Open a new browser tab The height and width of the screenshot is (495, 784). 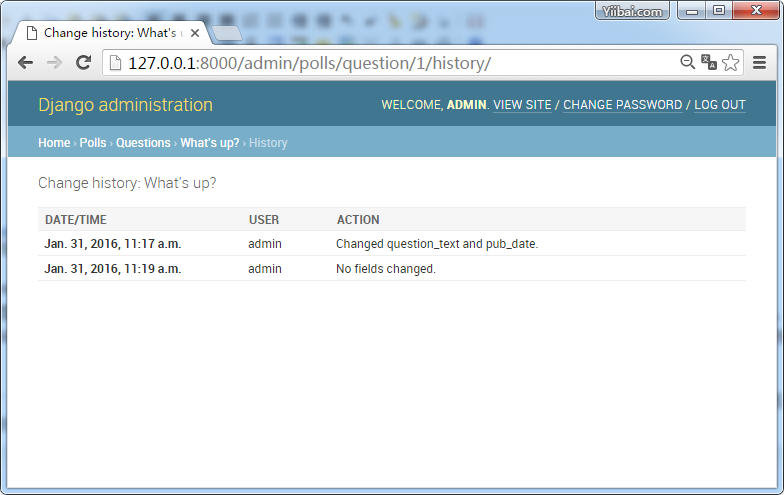tap(227, 33)
